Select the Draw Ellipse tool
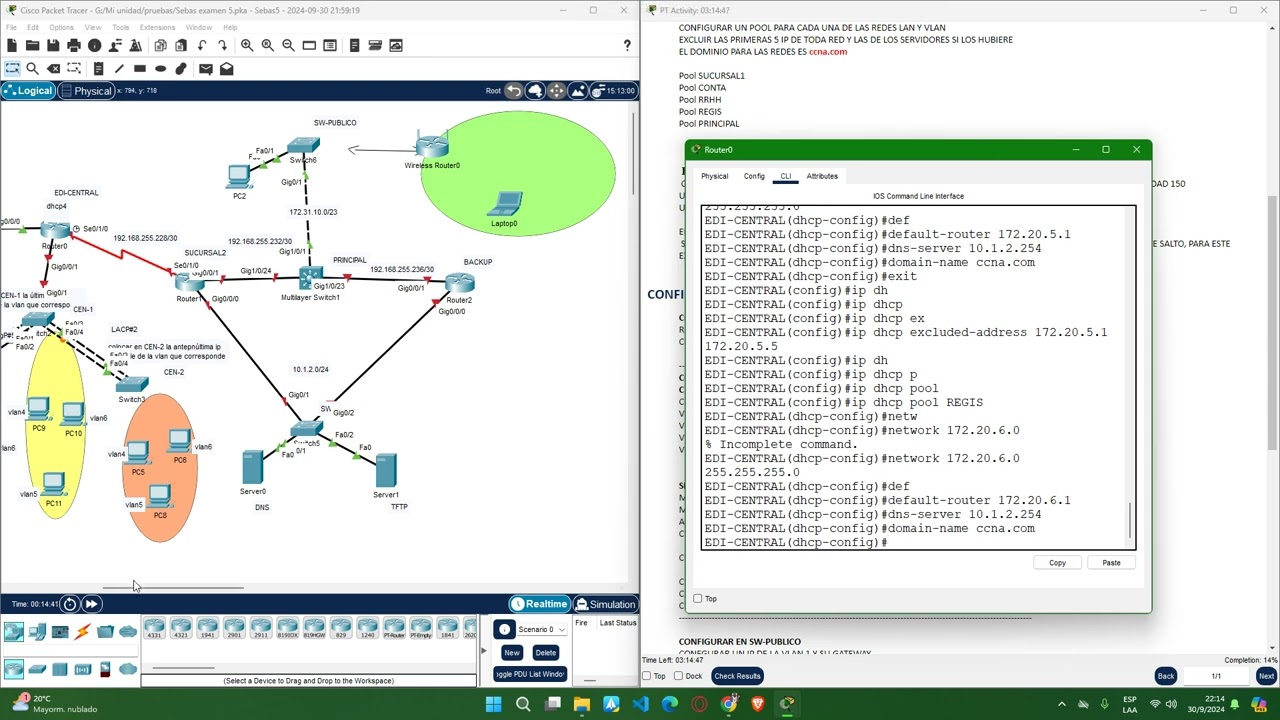 click(x=160, y=68)
